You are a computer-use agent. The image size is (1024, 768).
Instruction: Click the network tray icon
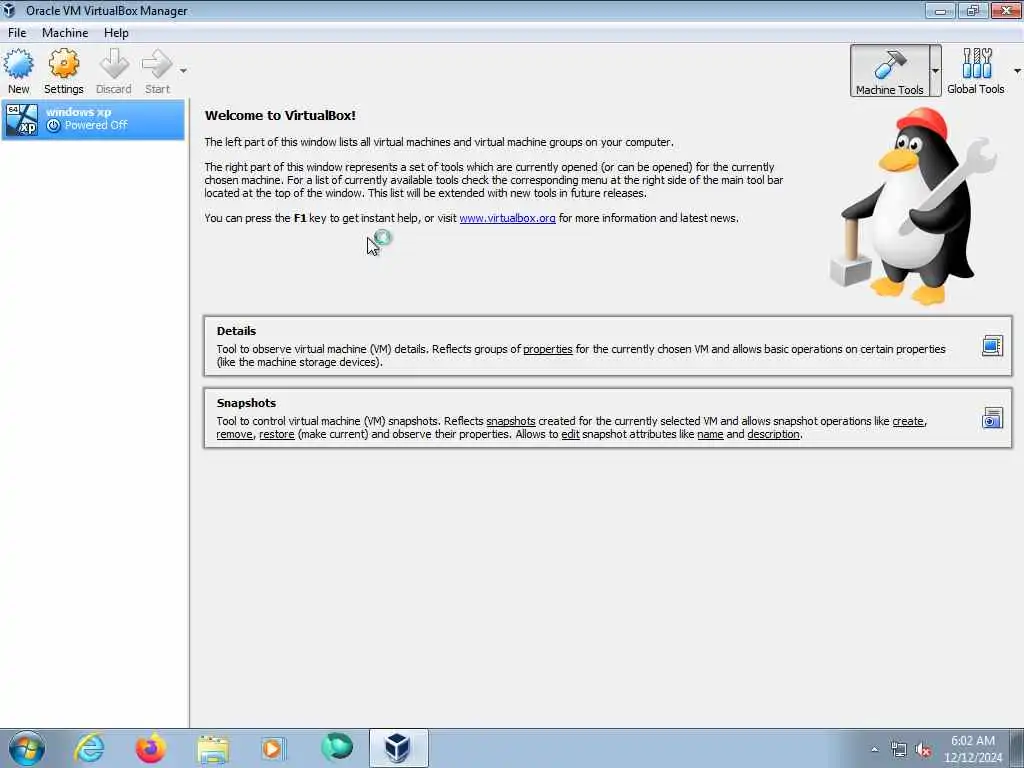tap(899, 750)
